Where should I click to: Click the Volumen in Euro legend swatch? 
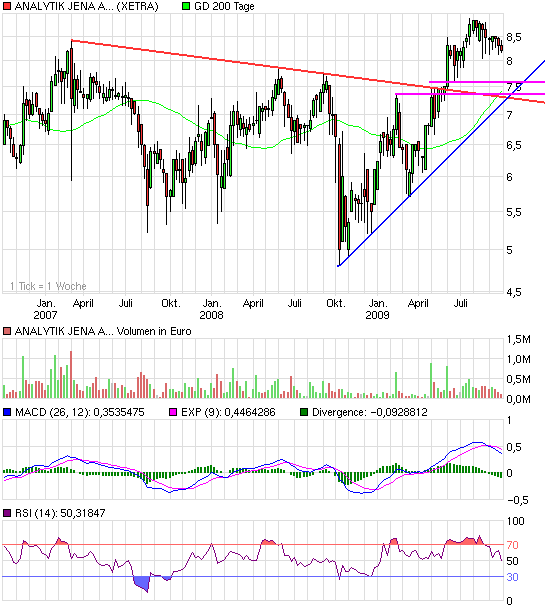coord(7,331)
